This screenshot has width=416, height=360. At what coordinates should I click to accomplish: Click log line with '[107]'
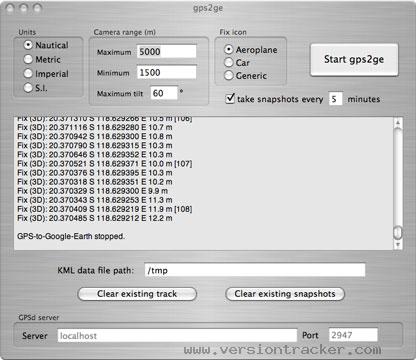tap(105, 164)
